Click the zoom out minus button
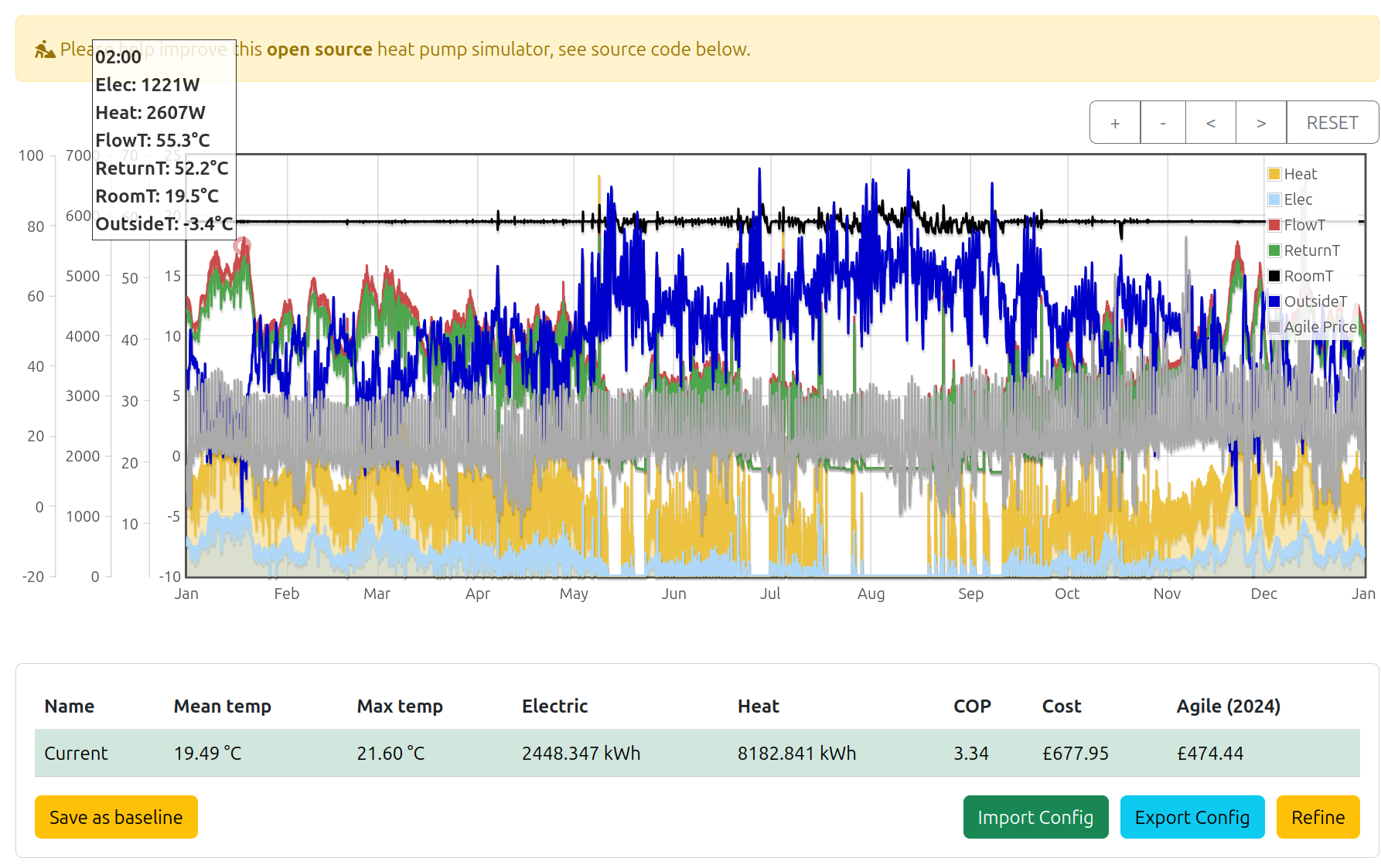1381x868 pixels. (1162, 123)
